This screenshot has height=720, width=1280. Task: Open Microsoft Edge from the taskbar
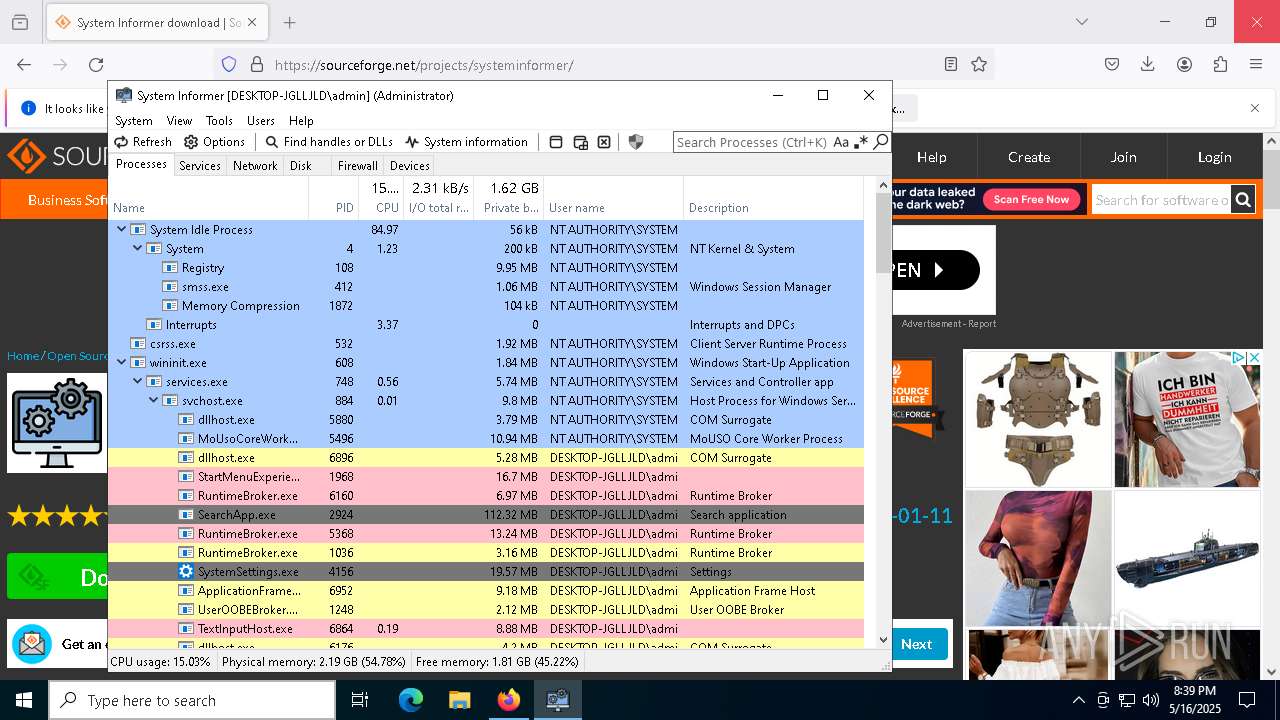pos(411,700)
